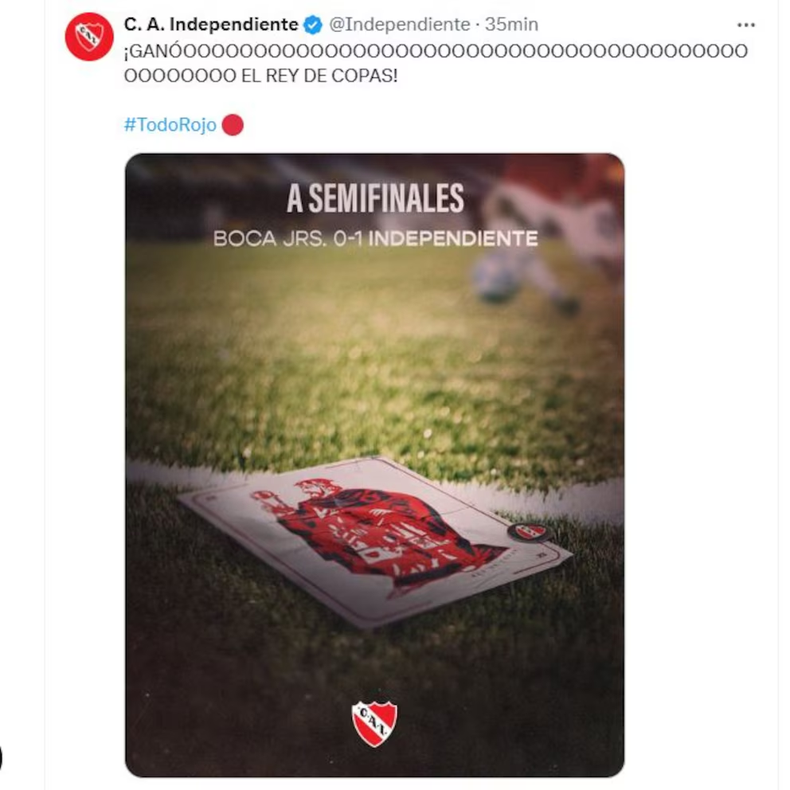Image resolution: width=790 pixels, height=790 pixels.
Task: Click the EL REY DE COPAS text line
Action: [319, 76]
